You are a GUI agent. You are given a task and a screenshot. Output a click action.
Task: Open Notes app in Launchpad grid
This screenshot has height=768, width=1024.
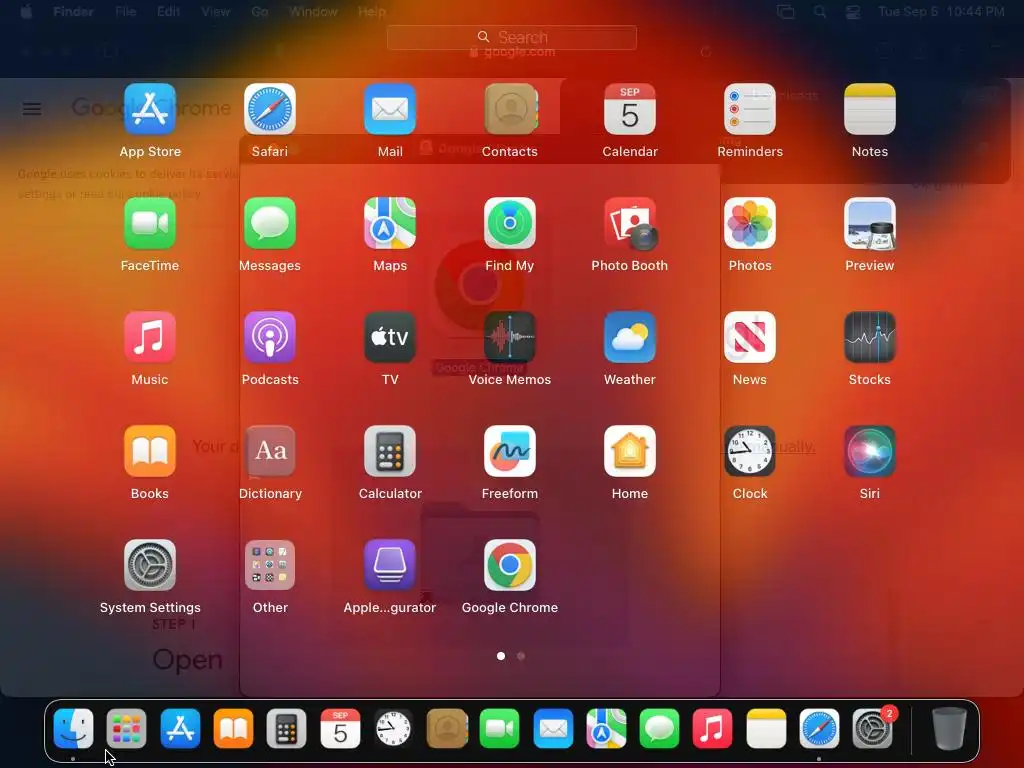click(870, 109)
